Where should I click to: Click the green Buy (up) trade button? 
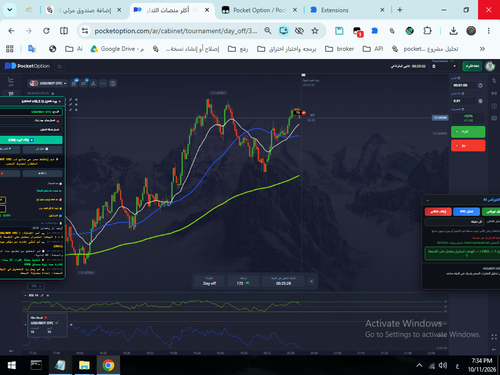(x=468, y=132)
